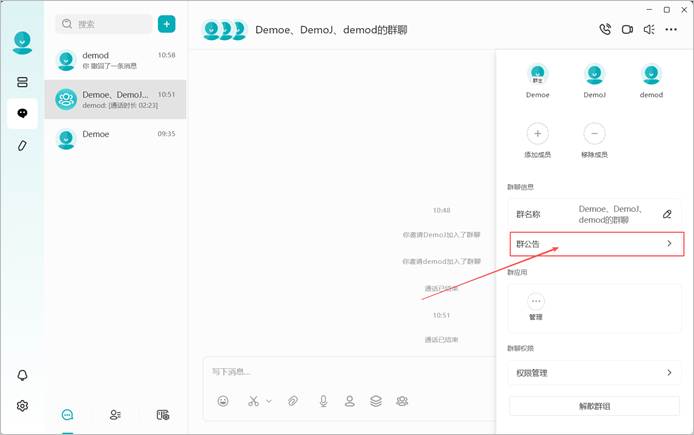694x435 pixels.
Task: Attach a file with paperclip icon
Action: [293, 401]
